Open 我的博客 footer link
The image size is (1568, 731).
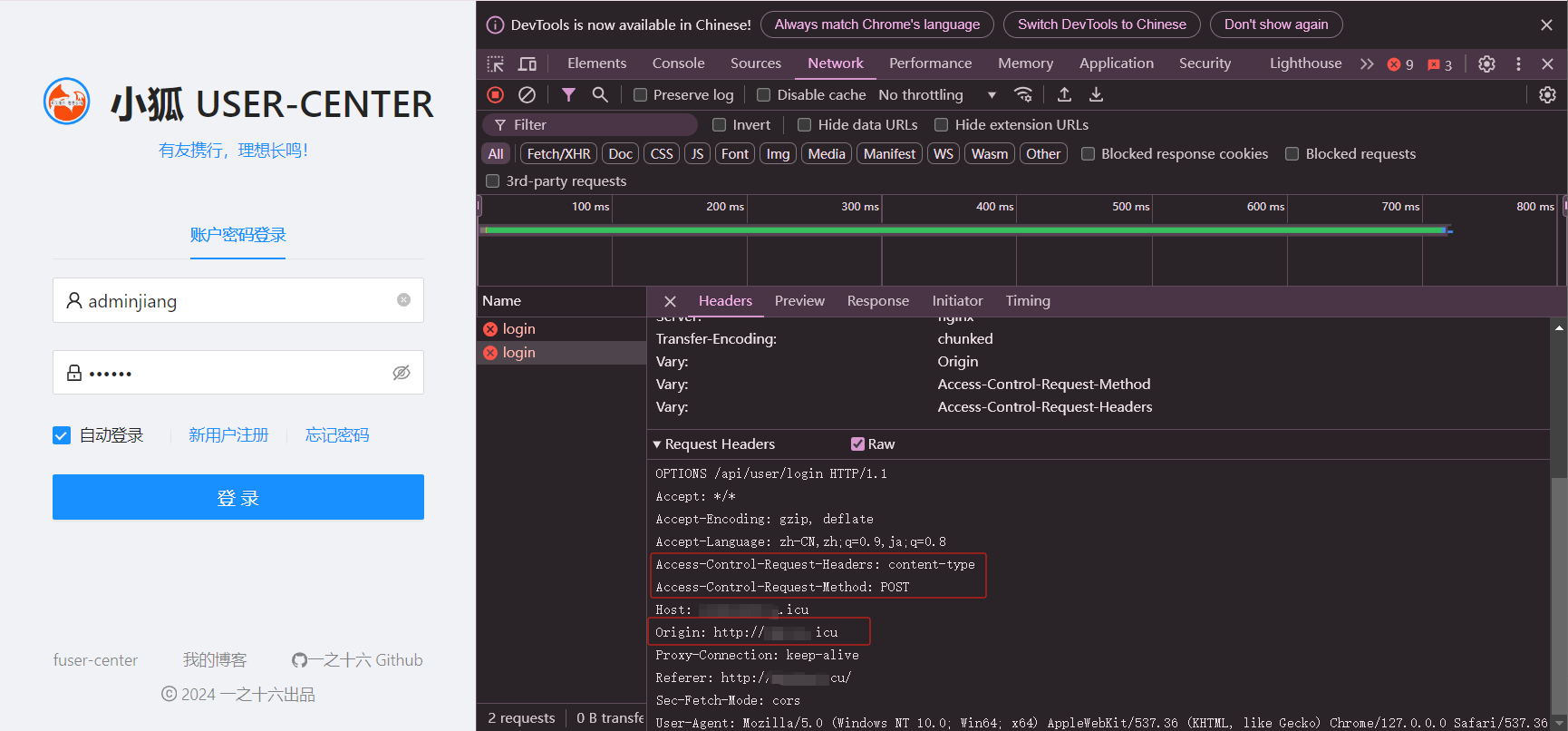(x=215, y=660)
